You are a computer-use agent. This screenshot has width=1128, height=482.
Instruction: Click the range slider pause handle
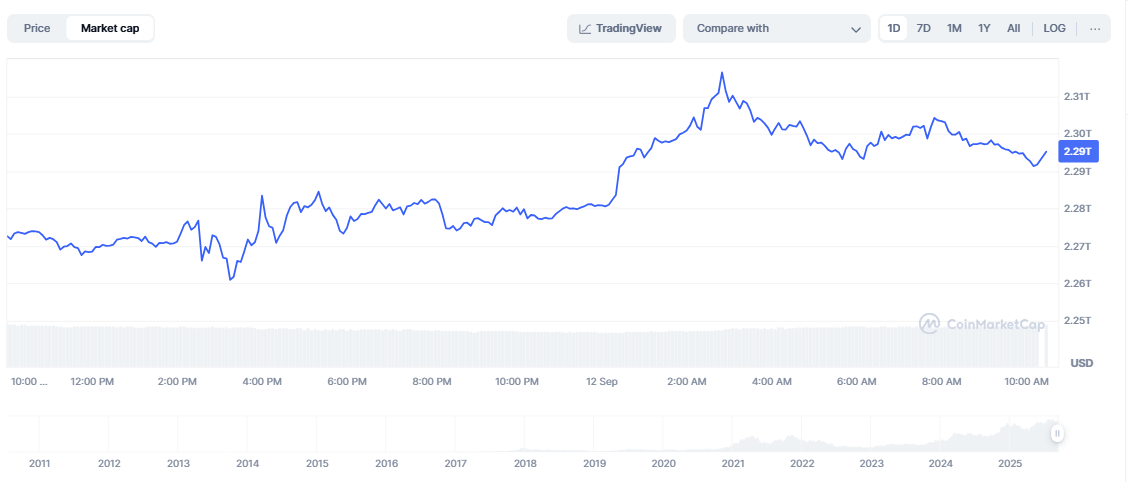tap(1058, 433)
